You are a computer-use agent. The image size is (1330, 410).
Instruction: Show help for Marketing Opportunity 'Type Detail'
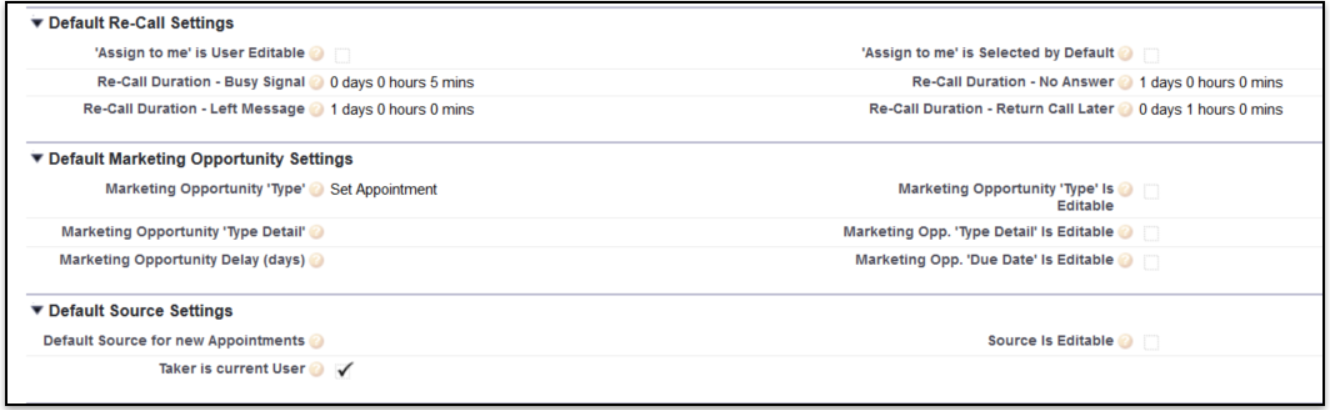pos(316,232)
